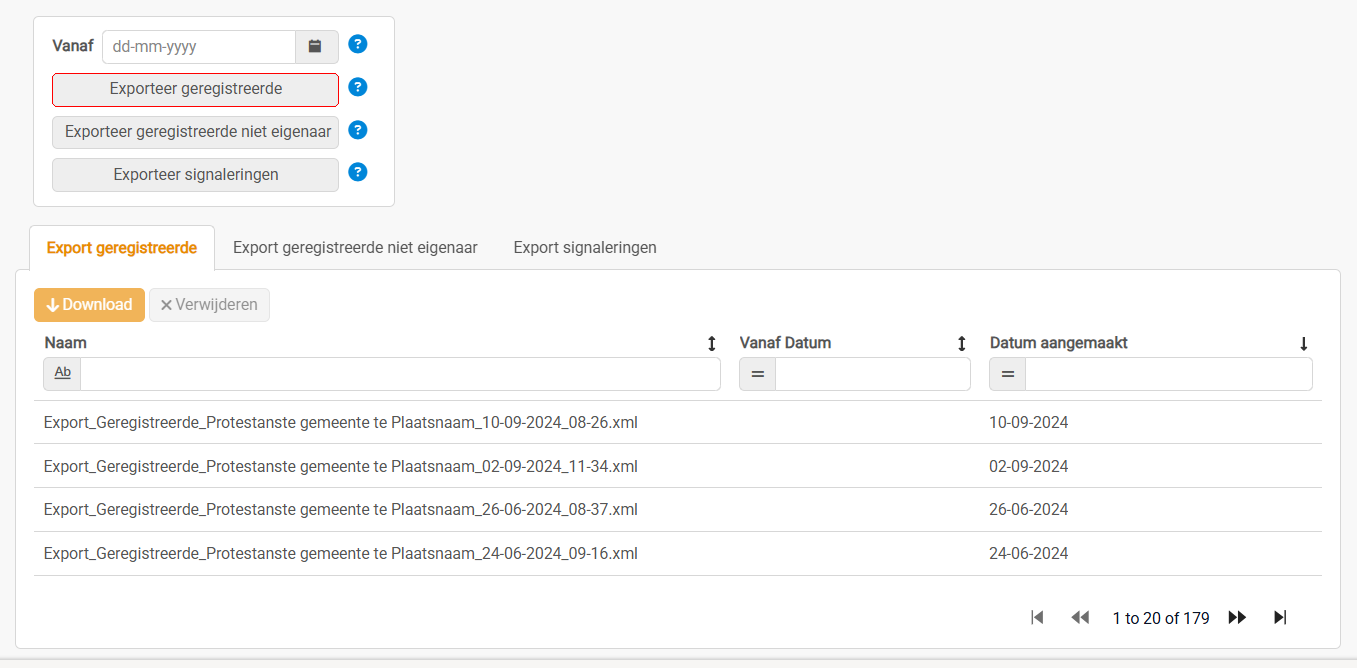Select the export file dated 10-09-2024_08-26
The height and width of the screenshot is (668, 1357).
(341, 423)
